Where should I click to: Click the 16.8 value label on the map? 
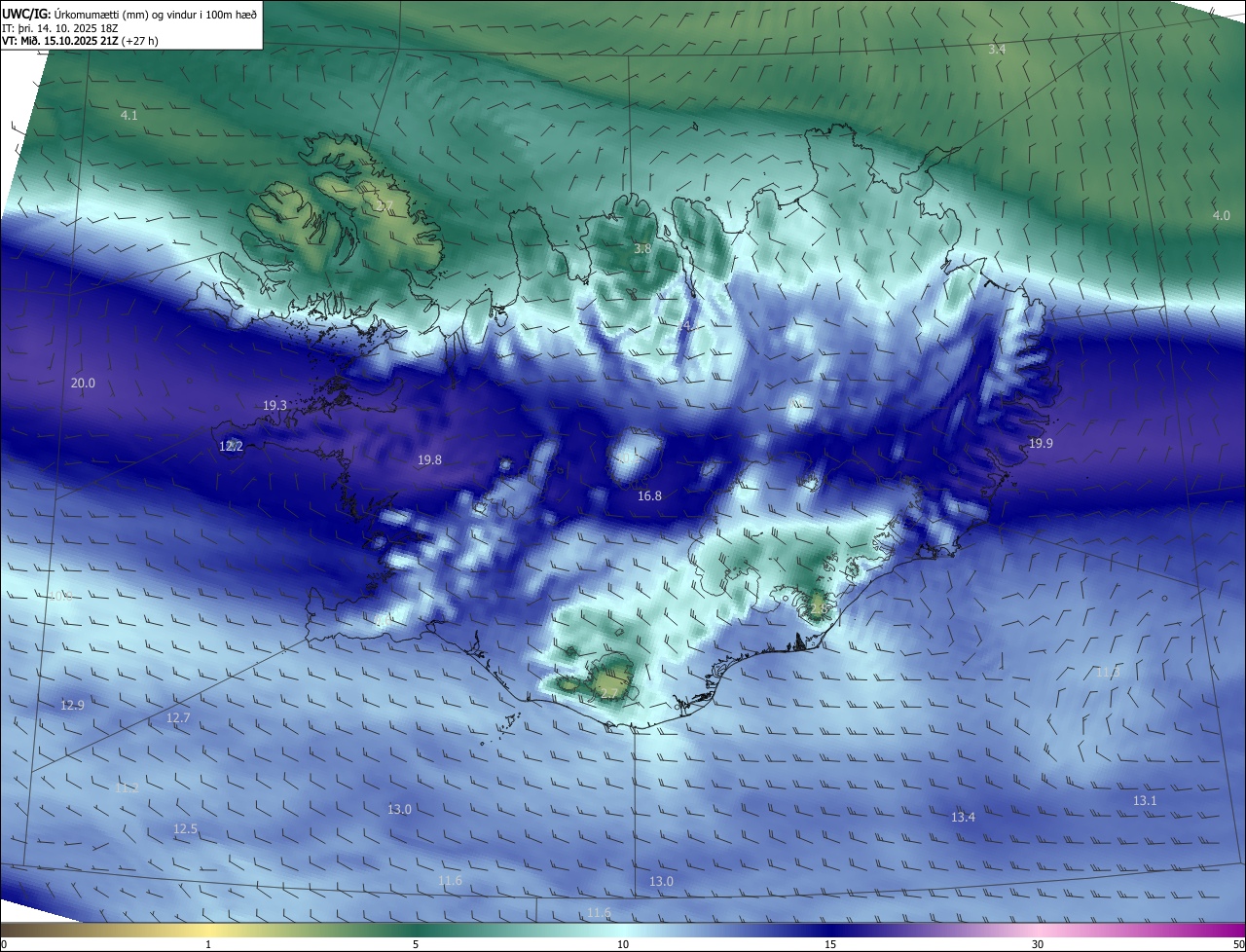649,495
